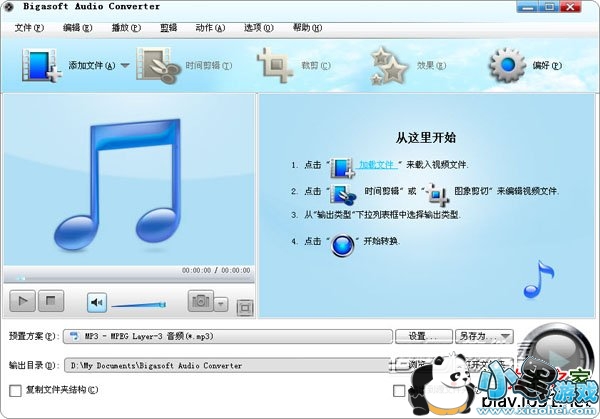Image resolution: width=600 pixels, height=419 pixels.
Task: Open the 动作(A) menu
Action: pos(210,28)
